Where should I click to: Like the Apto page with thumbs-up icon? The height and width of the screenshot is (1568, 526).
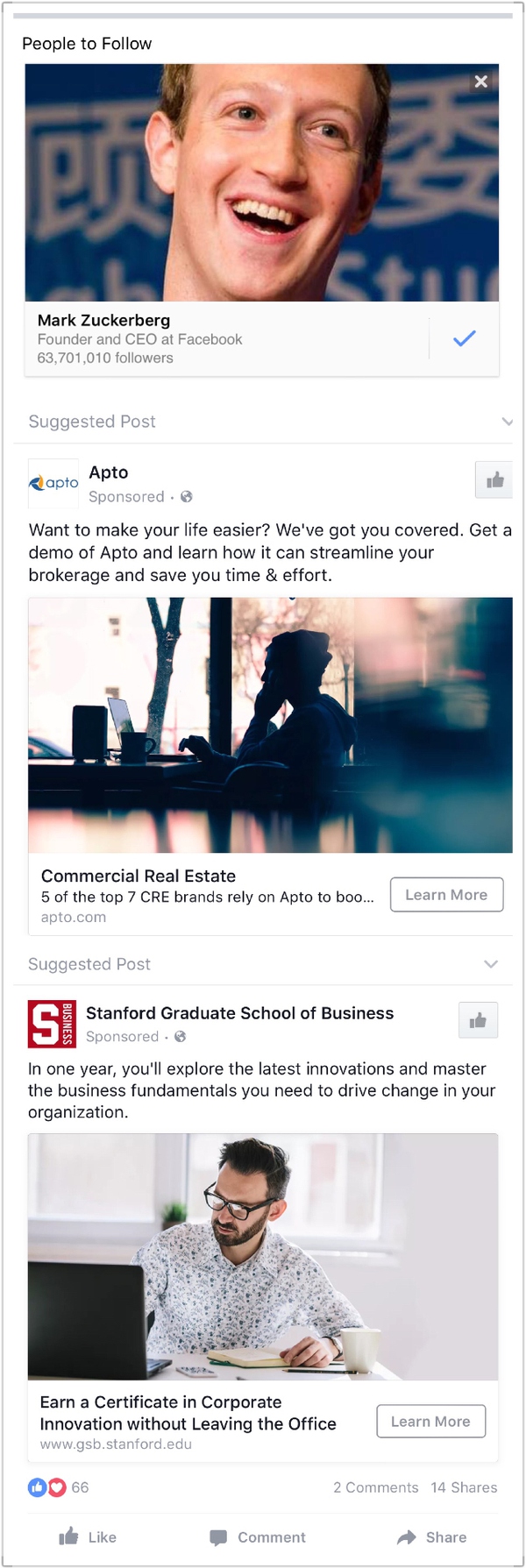(494, 479)
